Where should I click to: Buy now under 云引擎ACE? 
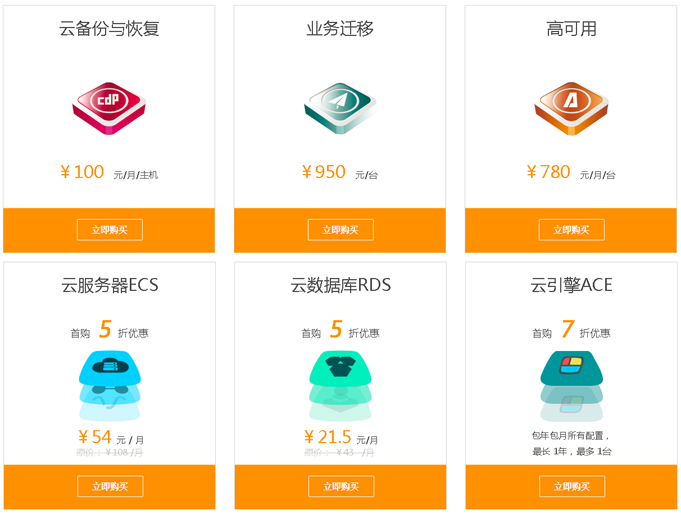[572, 486]
